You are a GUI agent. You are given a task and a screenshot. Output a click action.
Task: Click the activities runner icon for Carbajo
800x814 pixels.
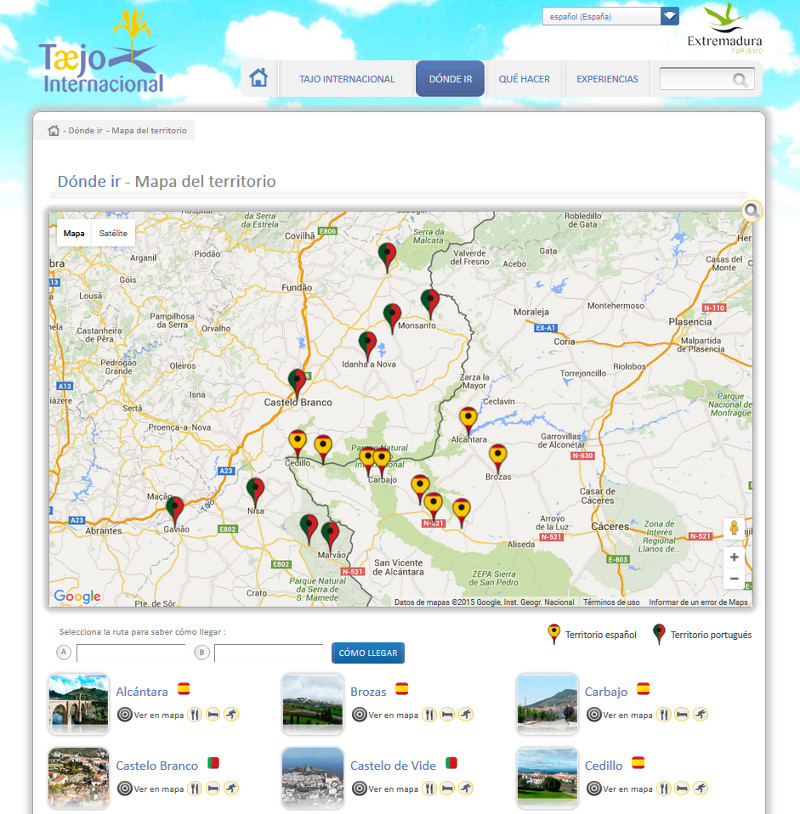point(699,715)
